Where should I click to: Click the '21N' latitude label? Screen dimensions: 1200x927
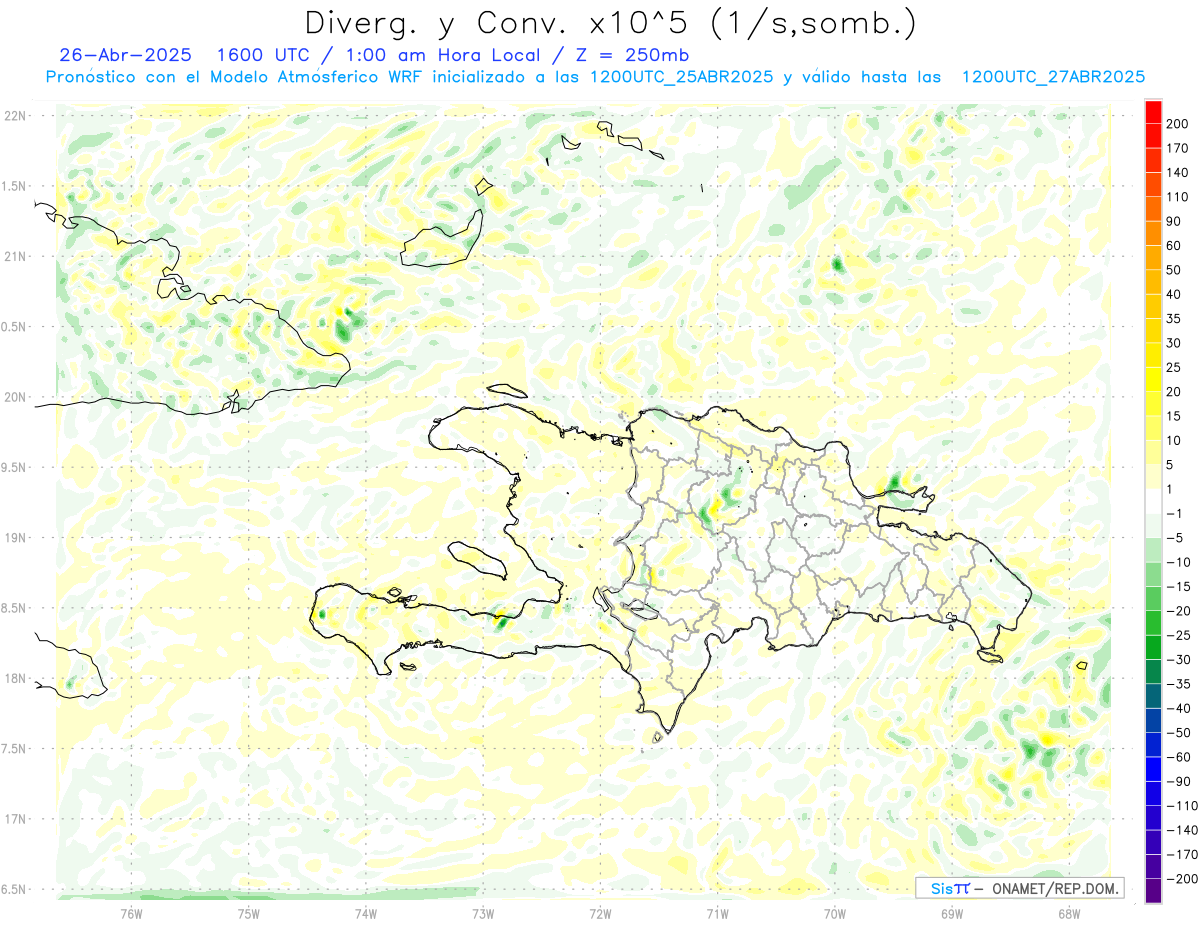pos(16,256)
